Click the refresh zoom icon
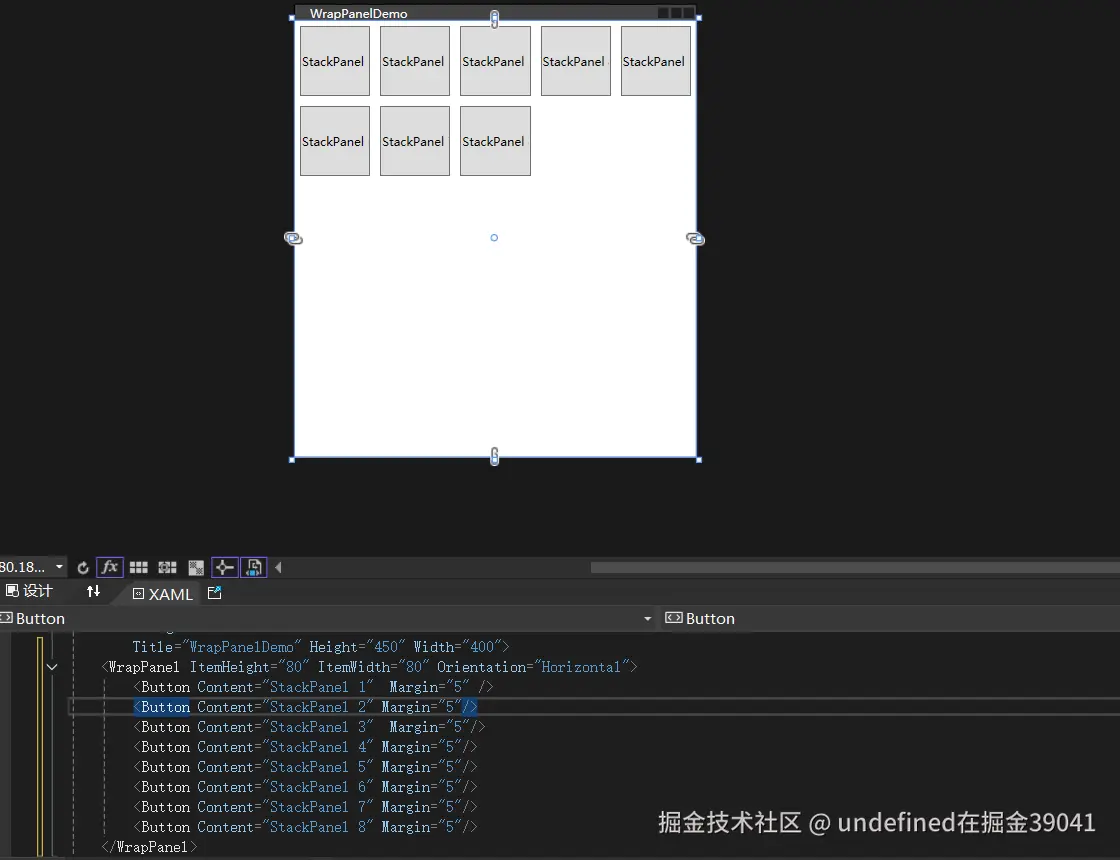Viewport: 1120px width, 860px height. (83, 568)
